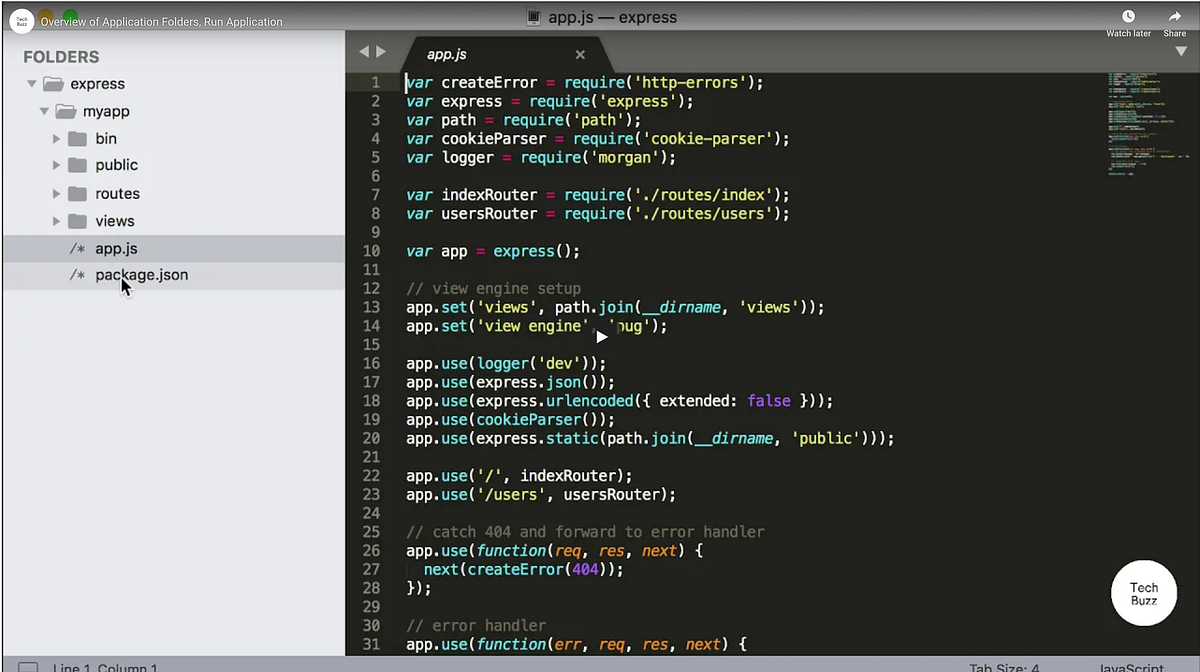Expand the bin folder triangle
Image resolution: width=1200 pixels, height=672 pixels.
[x=57, y=139]
